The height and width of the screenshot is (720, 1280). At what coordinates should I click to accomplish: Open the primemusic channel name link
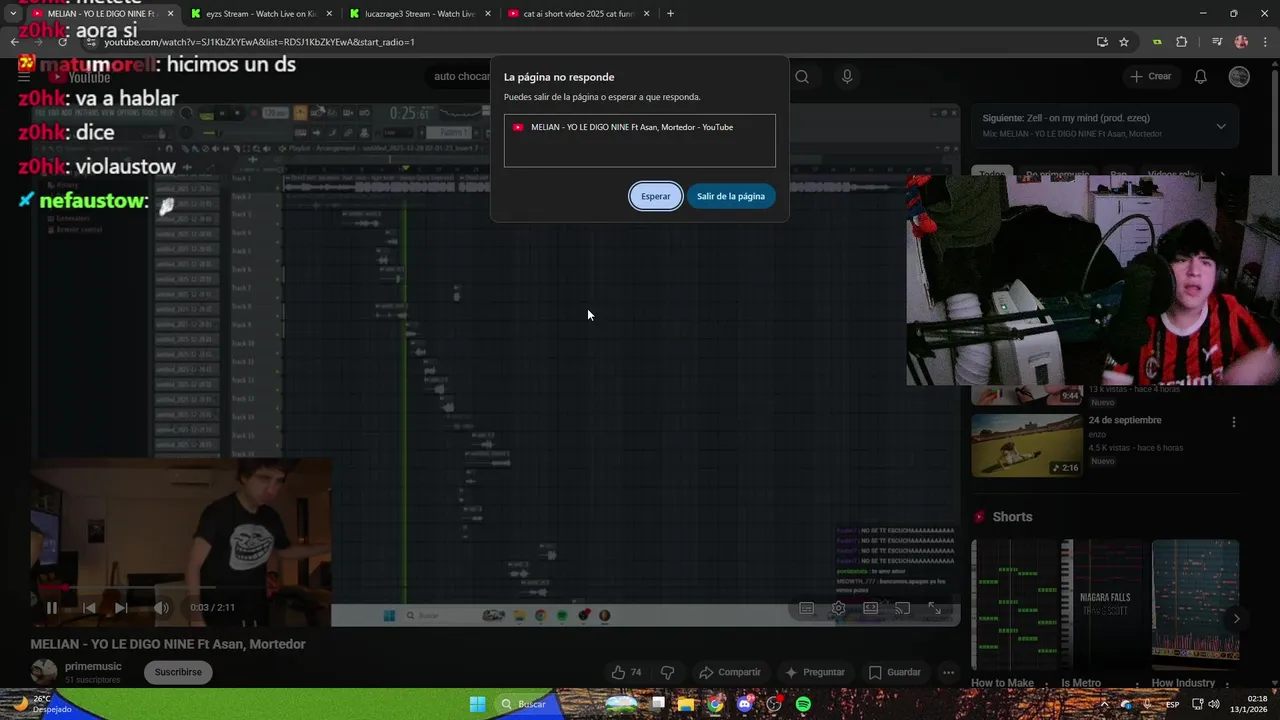[x=93, y=666]
